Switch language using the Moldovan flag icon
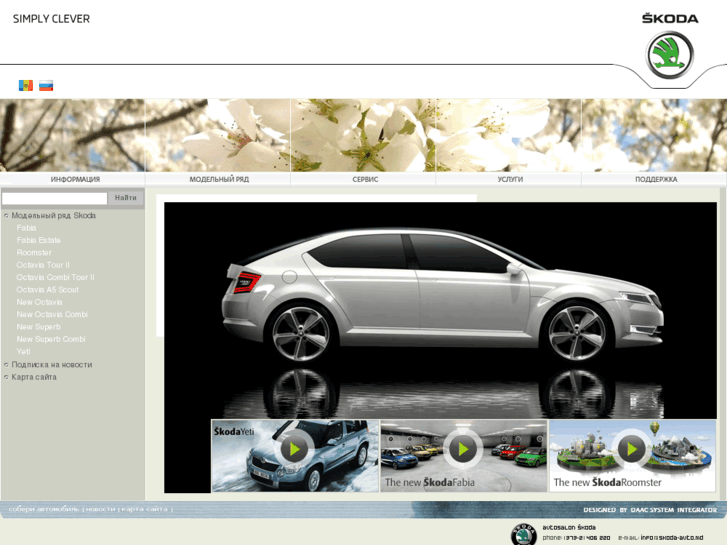Viewport: 727px width, 545px height. [x=26, y=85]
